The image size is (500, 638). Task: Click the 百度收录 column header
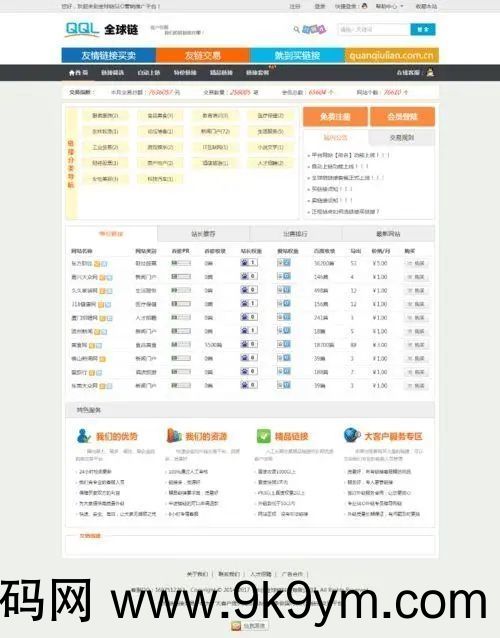(x=324, y=251)
